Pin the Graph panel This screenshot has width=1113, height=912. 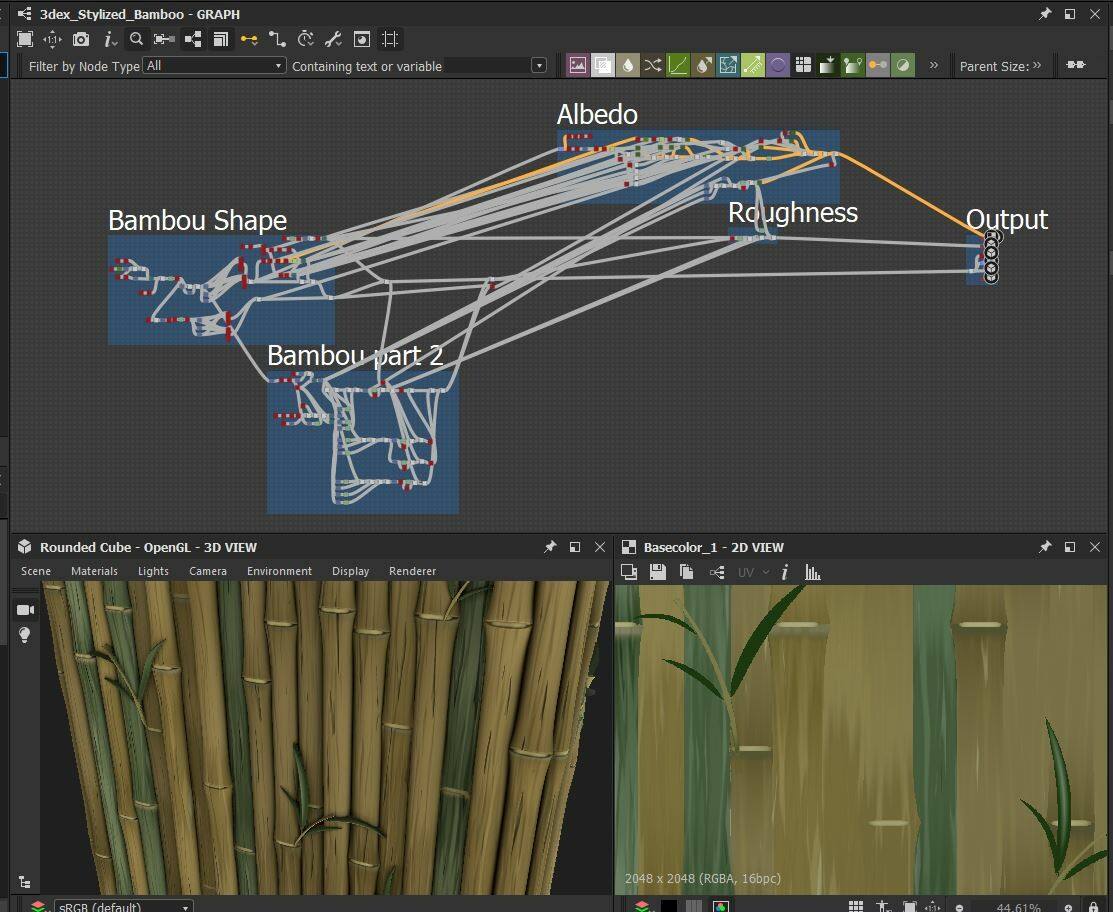1045,14
